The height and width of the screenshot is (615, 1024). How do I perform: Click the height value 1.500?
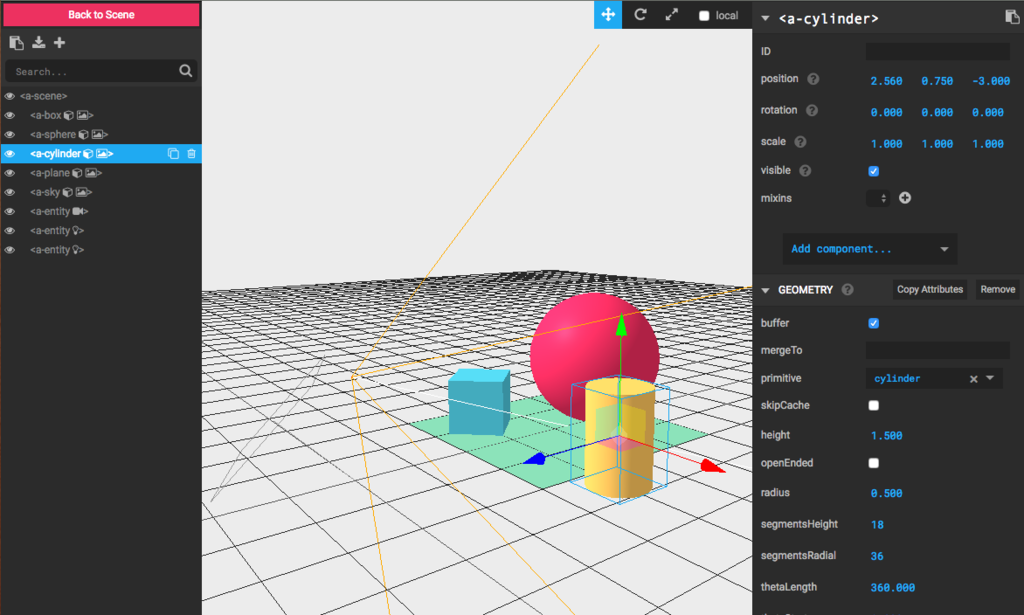(x=886, y=435)
